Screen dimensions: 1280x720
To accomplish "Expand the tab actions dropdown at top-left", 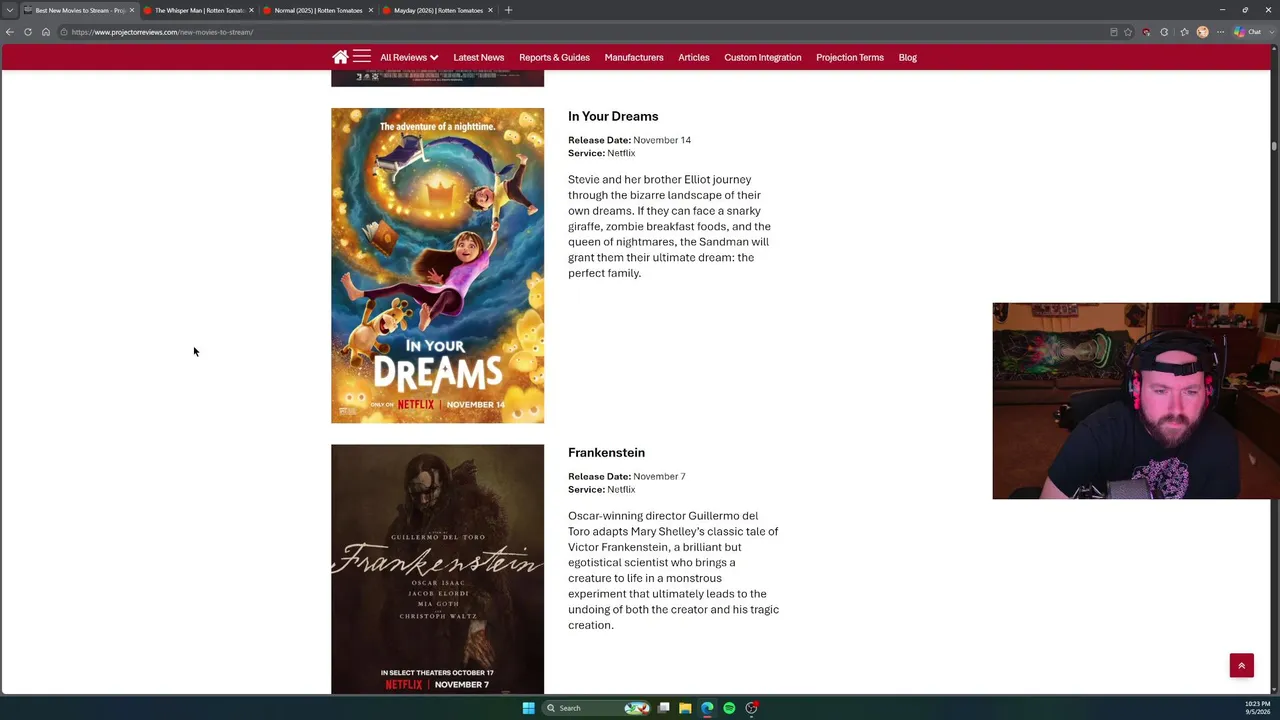I will point(10,10).
